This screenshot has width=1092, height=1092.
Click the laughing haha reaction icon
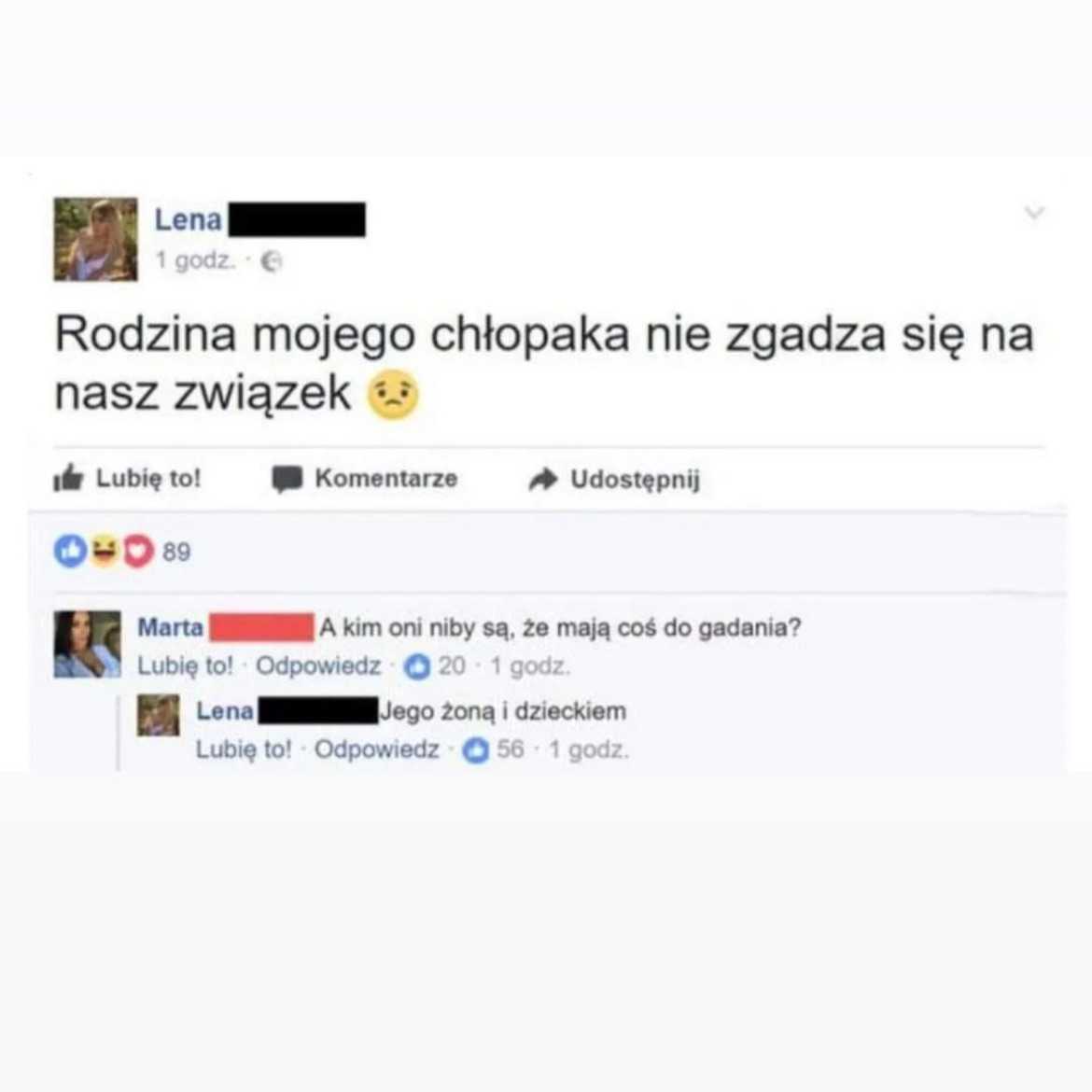point(105,551)
